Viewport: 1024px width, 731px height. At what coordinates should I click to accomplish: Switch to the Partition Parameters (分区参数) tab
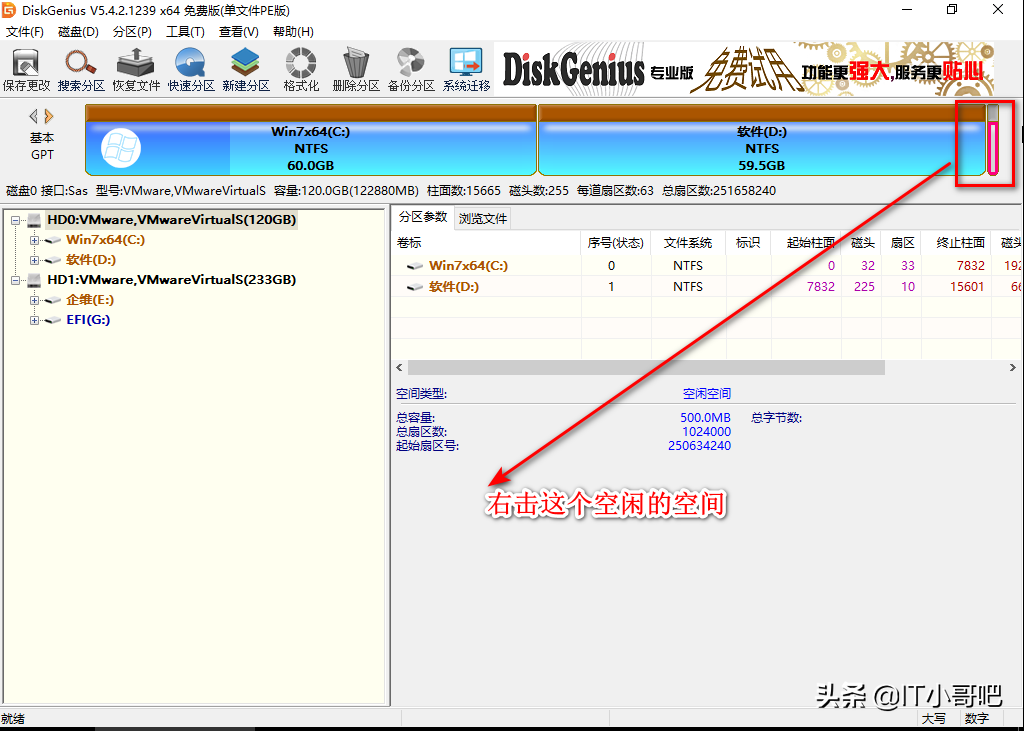(423, 217)
